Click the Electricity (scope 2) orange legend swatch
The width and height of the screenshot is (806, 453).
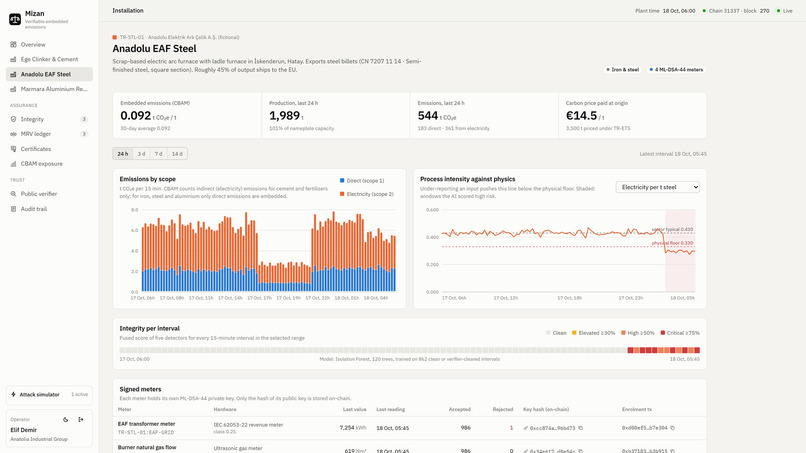click(342, 194)
